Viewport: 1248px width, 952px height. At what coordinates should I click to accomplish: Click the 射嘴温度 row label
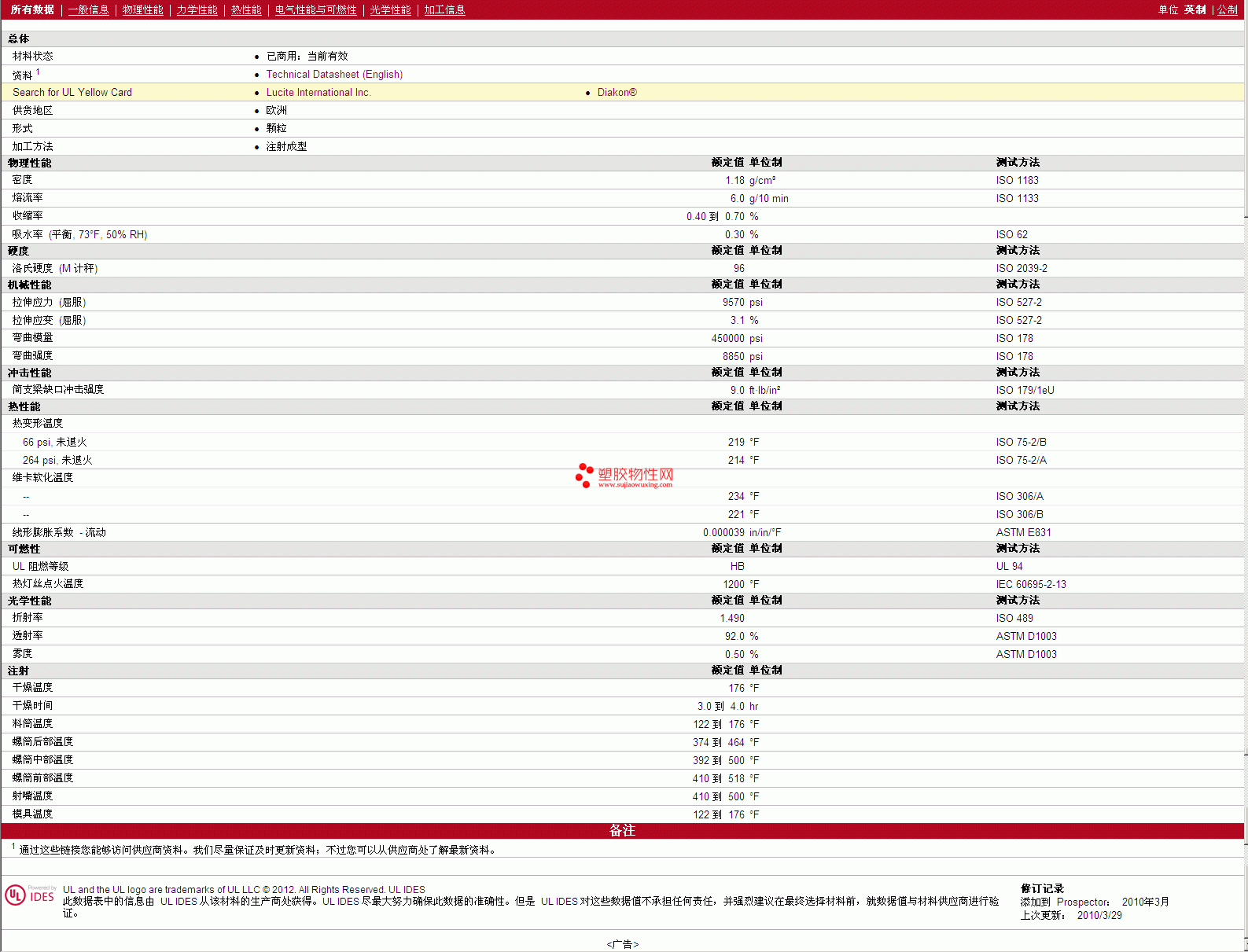pos(32,796)
